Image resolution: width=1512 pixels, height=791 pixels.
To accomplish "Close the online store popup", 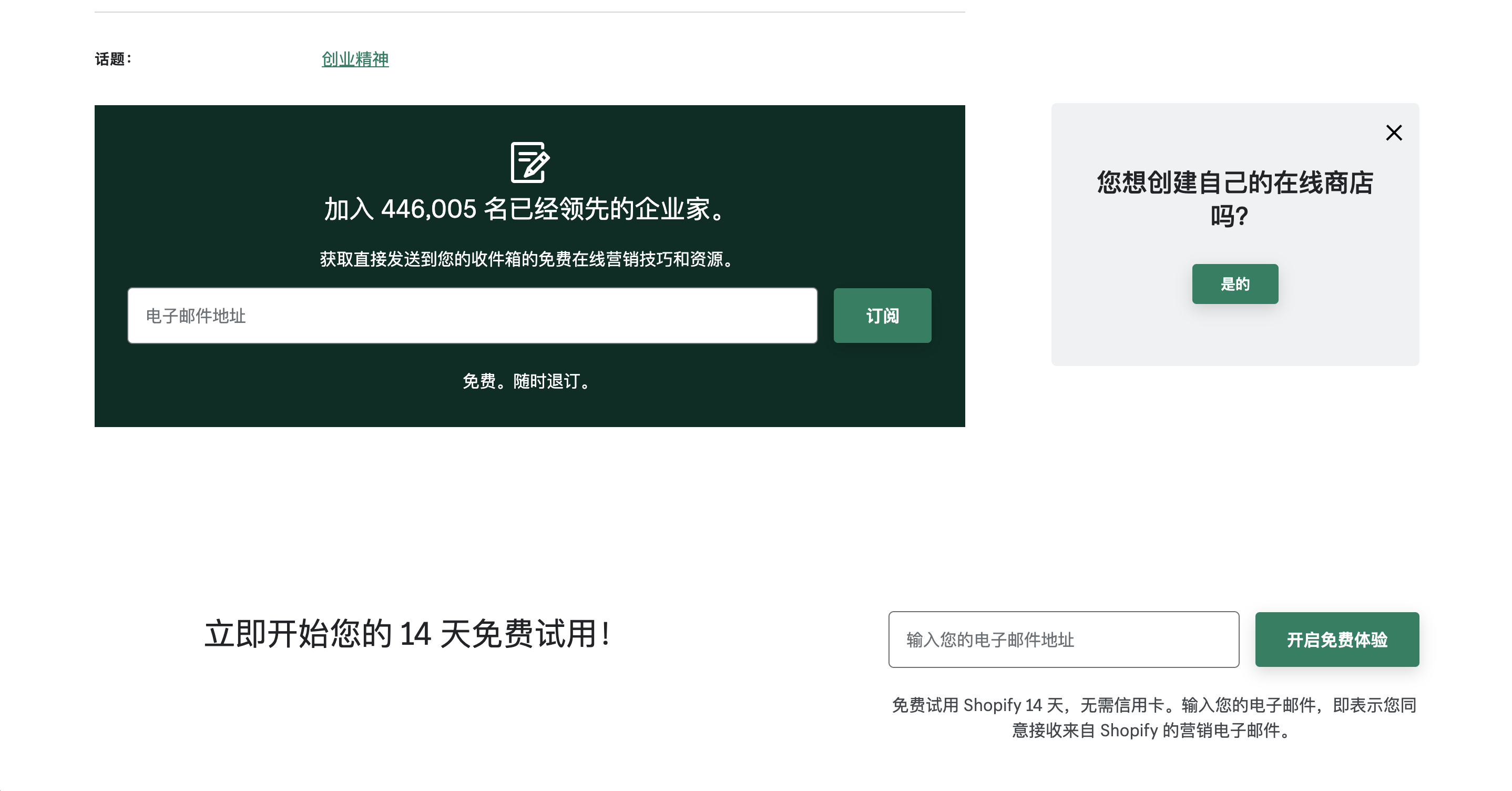I will pos(1394,133).
